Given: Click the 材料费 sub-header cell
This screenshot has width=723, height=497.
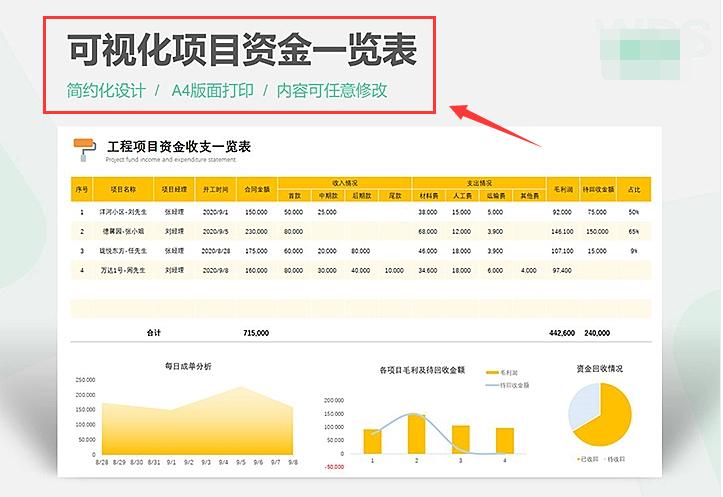Looking at the screenshot, I should [x=429, y=195].
